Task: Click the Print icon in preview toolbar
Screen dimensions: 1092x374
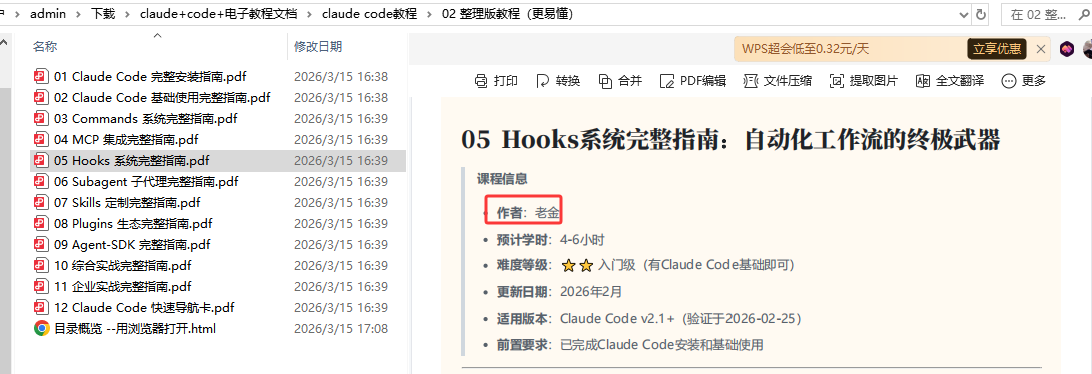Action: (x=481, y=81)
